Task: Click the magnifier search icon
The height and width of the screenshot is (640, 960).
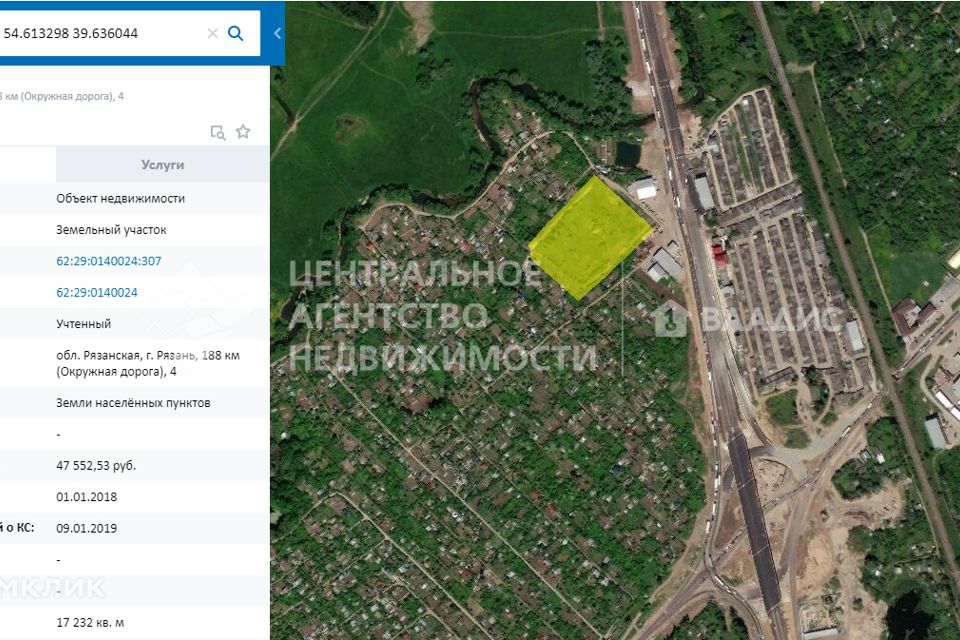Action: click(x=236, y=33)
